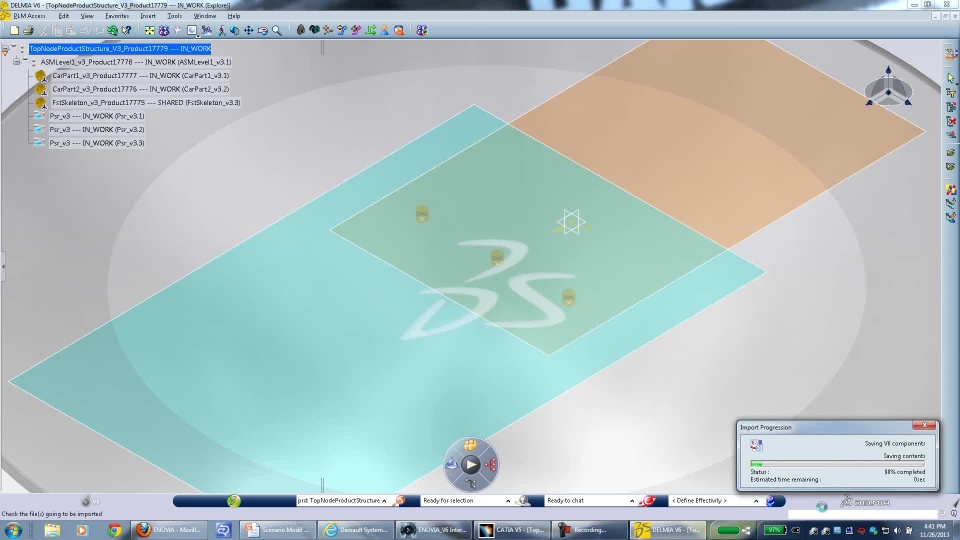
Task: Click the view mode dropdown toolbar icon
Action: point(193,30)
